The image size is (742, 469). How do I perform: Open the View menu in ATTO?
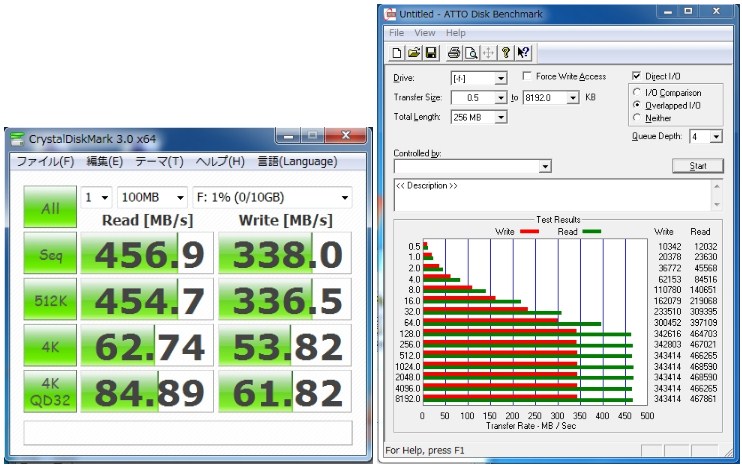(424, 33)
